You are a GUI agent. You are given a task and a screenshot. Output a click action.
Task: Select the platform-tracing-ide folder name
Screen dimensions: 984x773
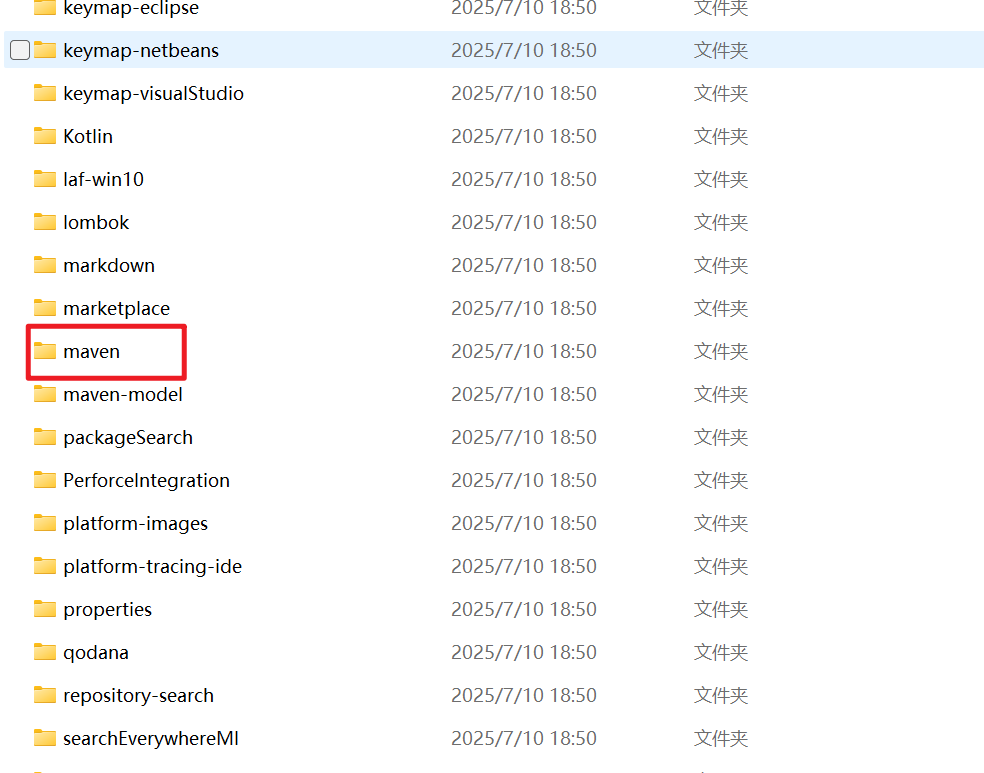(x=152, y=567)
